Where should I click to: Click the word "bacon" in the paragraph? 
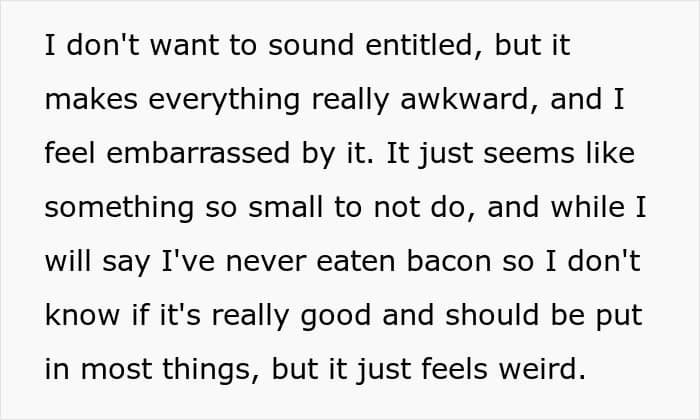click(449, 261)
